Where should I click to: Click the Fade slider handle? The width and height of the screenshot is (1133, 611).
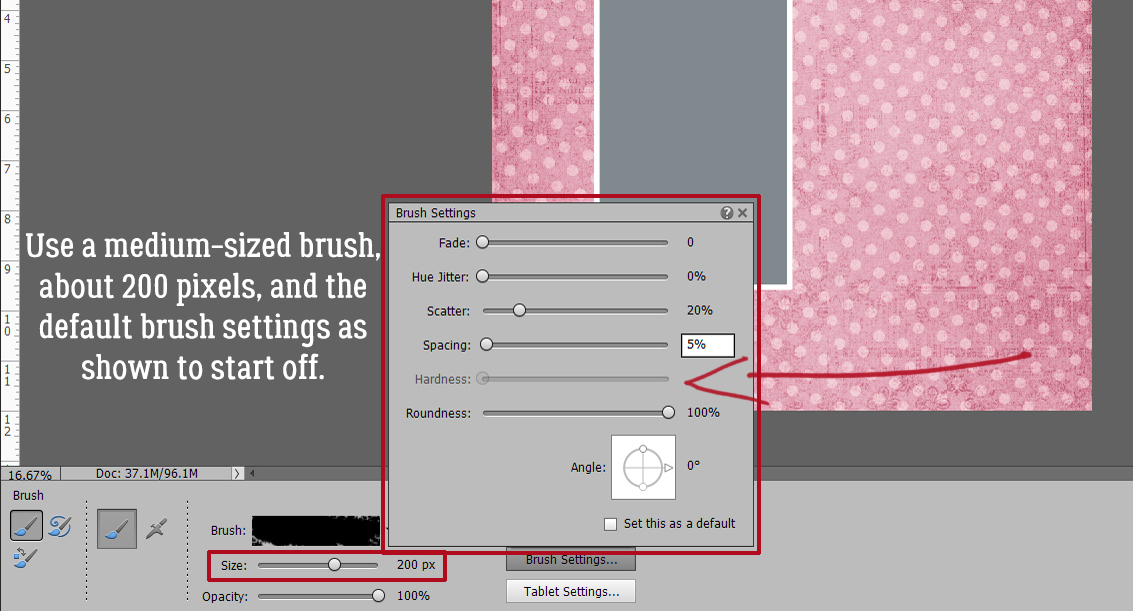point(483,243)
